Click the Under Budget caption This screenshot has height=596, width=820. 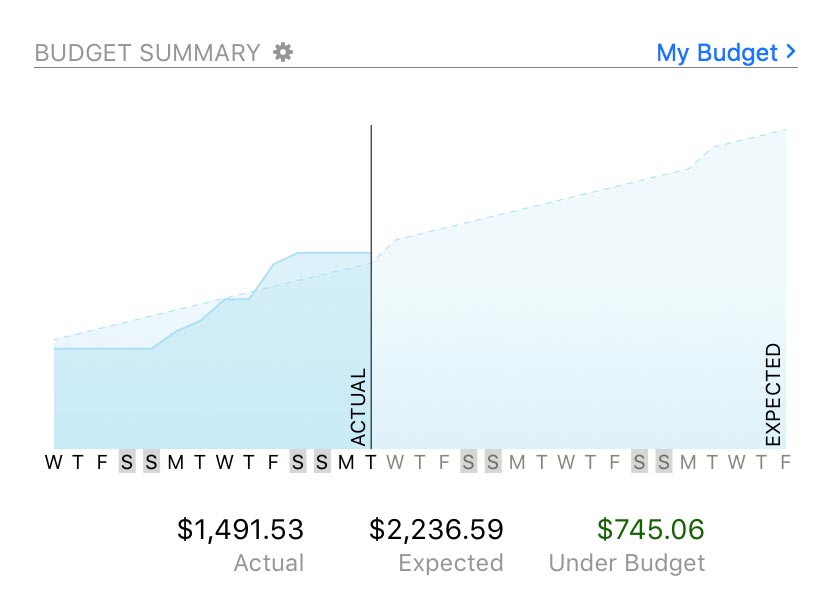pos(627,563)
